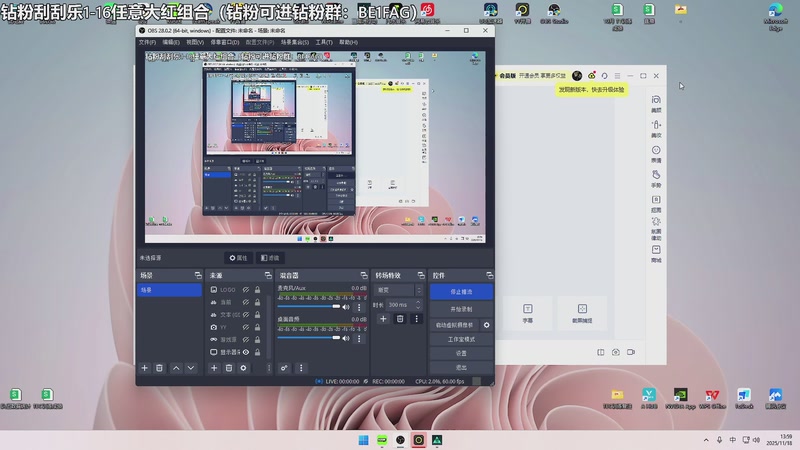Open 场景集合(S) menu in OBS
The image size is (800, 450).
click(x=294, y=42)
